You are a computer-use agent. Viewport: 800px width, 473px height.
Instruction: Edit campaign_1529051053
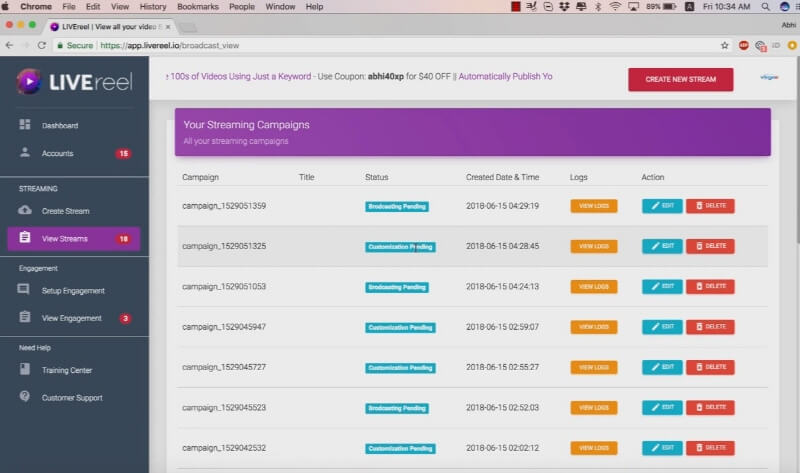(662, 286)
